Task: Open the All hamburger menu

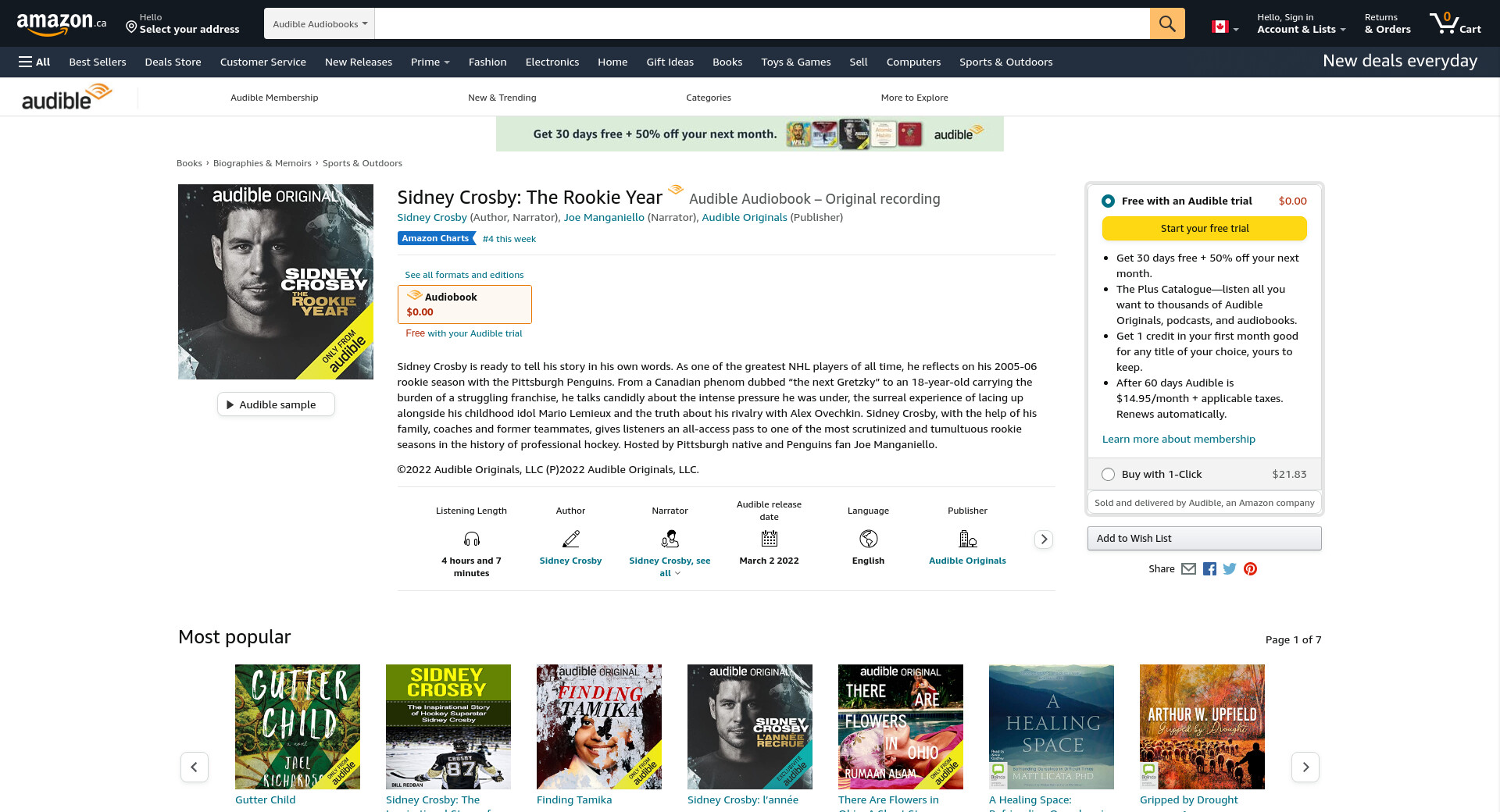Action: click(x=34, y=62)
